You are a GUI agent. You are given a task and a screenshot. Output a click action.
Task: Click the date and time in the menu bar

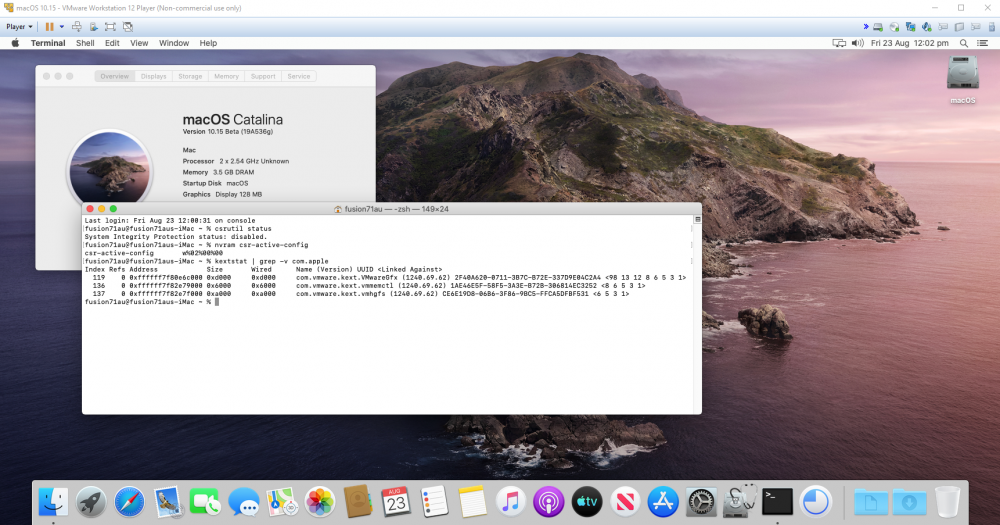pyautogui.click(x=909, y=43)
